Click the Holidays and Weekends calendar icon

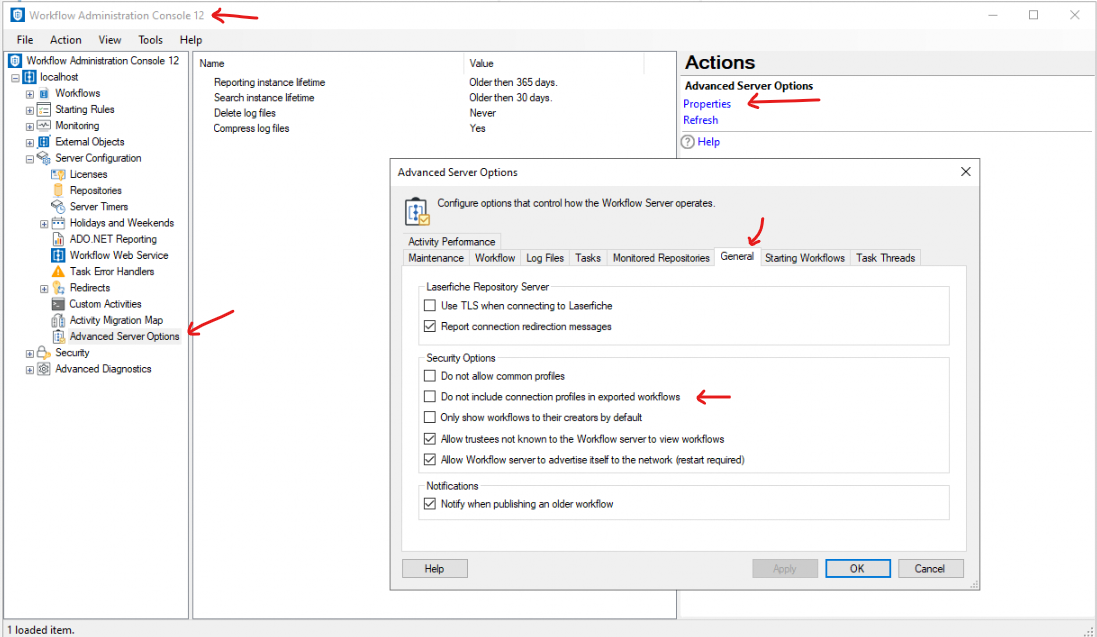click(x=58, y=223)
